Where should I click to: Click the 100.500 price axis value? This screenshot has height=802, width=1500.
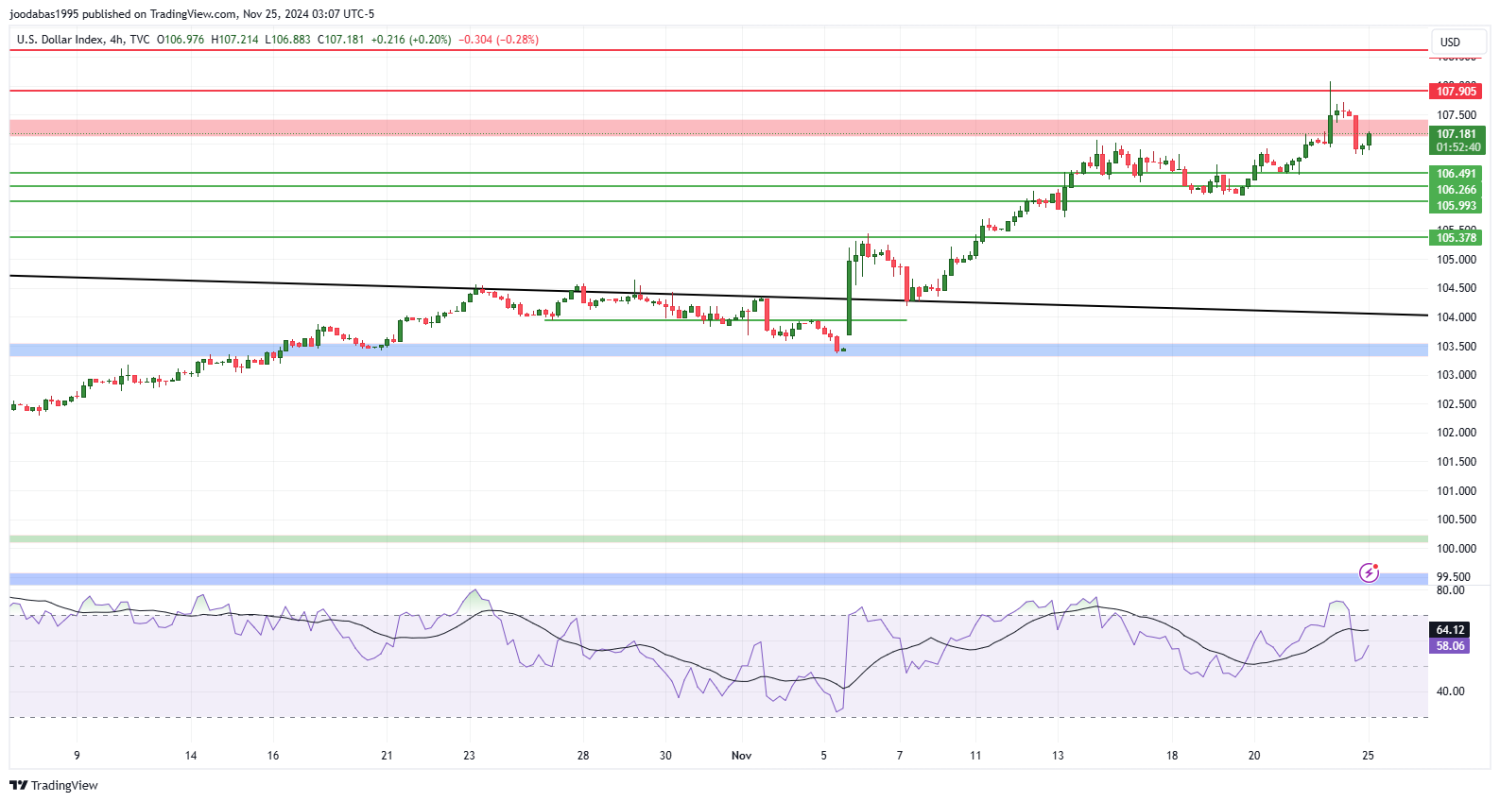pyautogui.click(x=1456, y=519)
